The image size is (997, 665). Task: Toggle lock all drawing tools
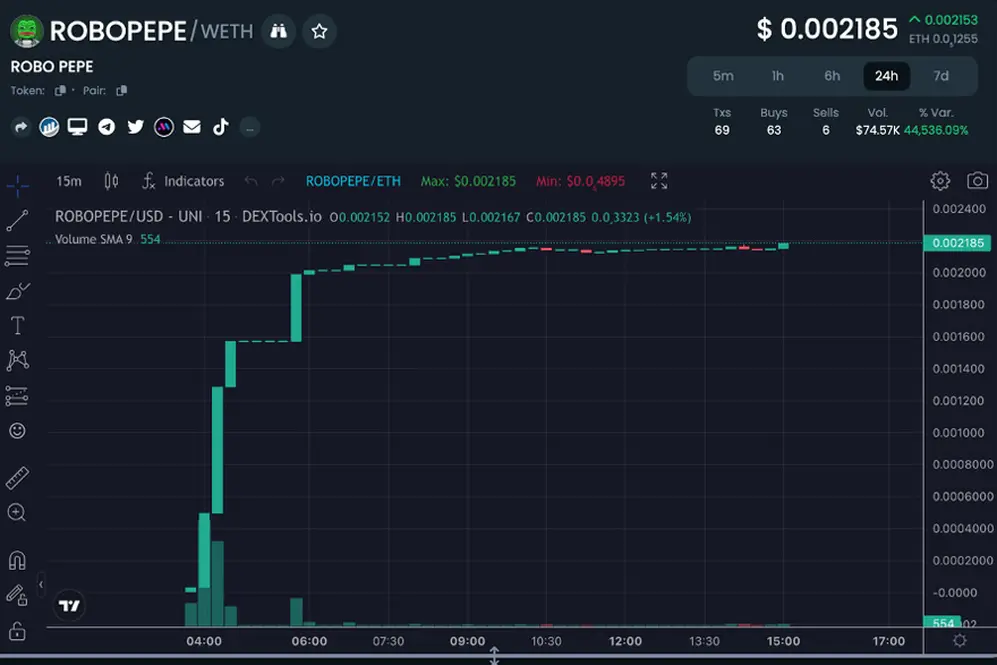coord(17,631)
